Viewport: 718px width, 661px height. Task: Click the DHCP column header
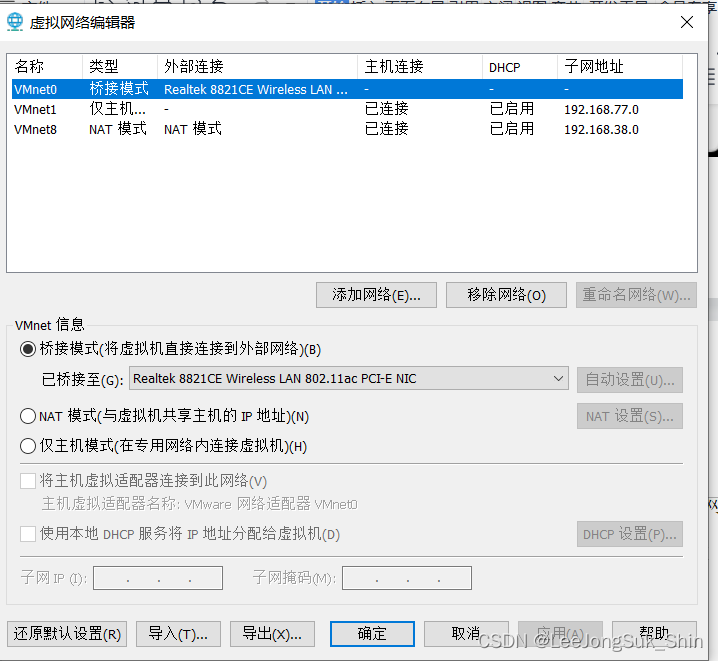[520, 67]
